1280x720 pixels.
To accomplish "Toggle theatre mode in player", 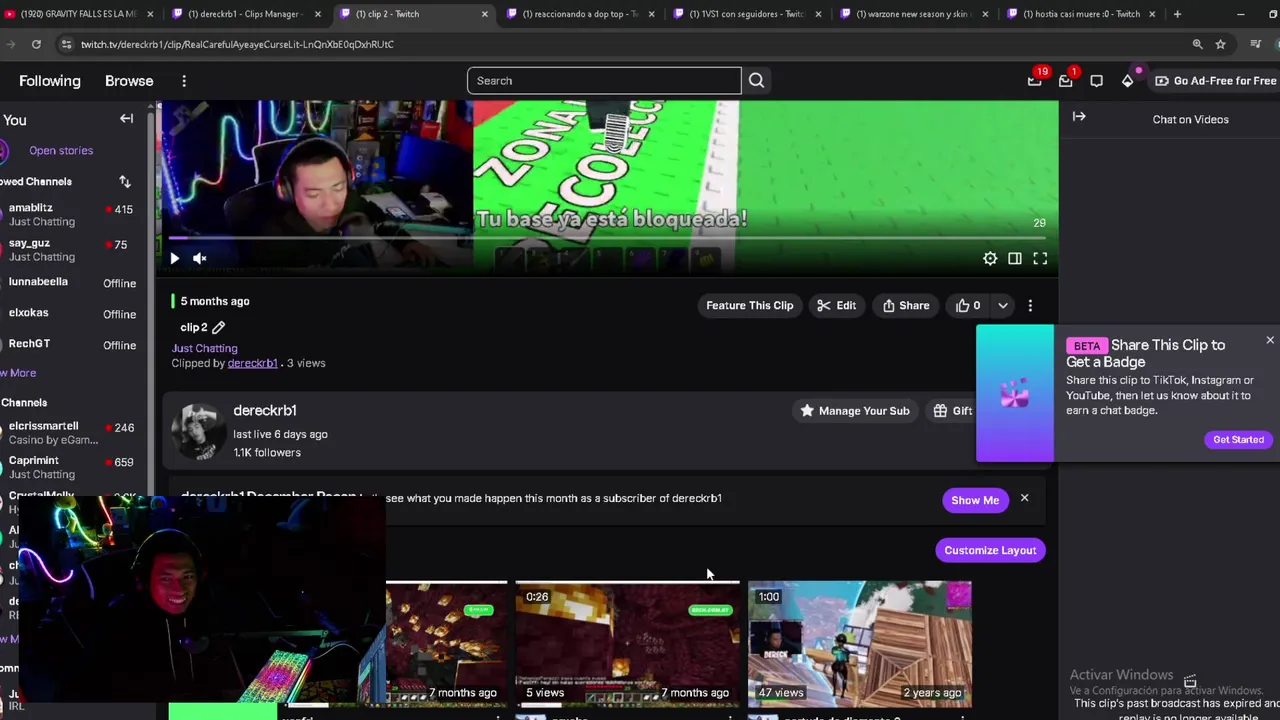I will [x=1015, y=258].
